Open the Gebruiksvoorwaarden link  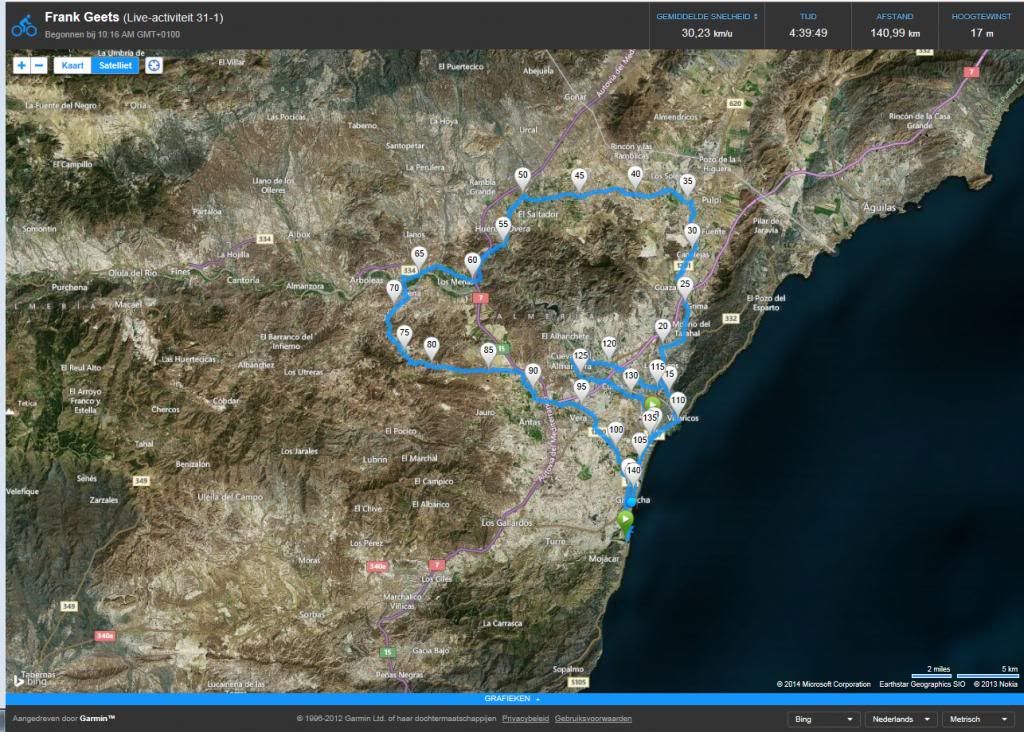coord(593,719)
